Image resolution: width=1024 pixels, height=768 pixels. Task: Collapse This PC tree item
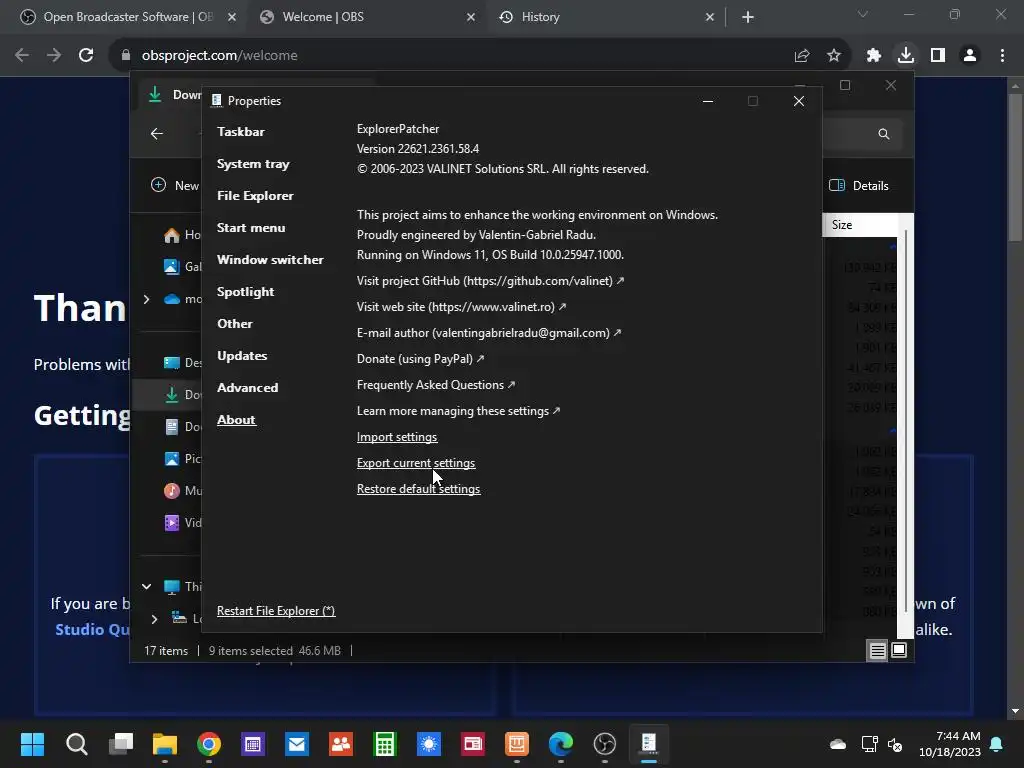[146, 586]
